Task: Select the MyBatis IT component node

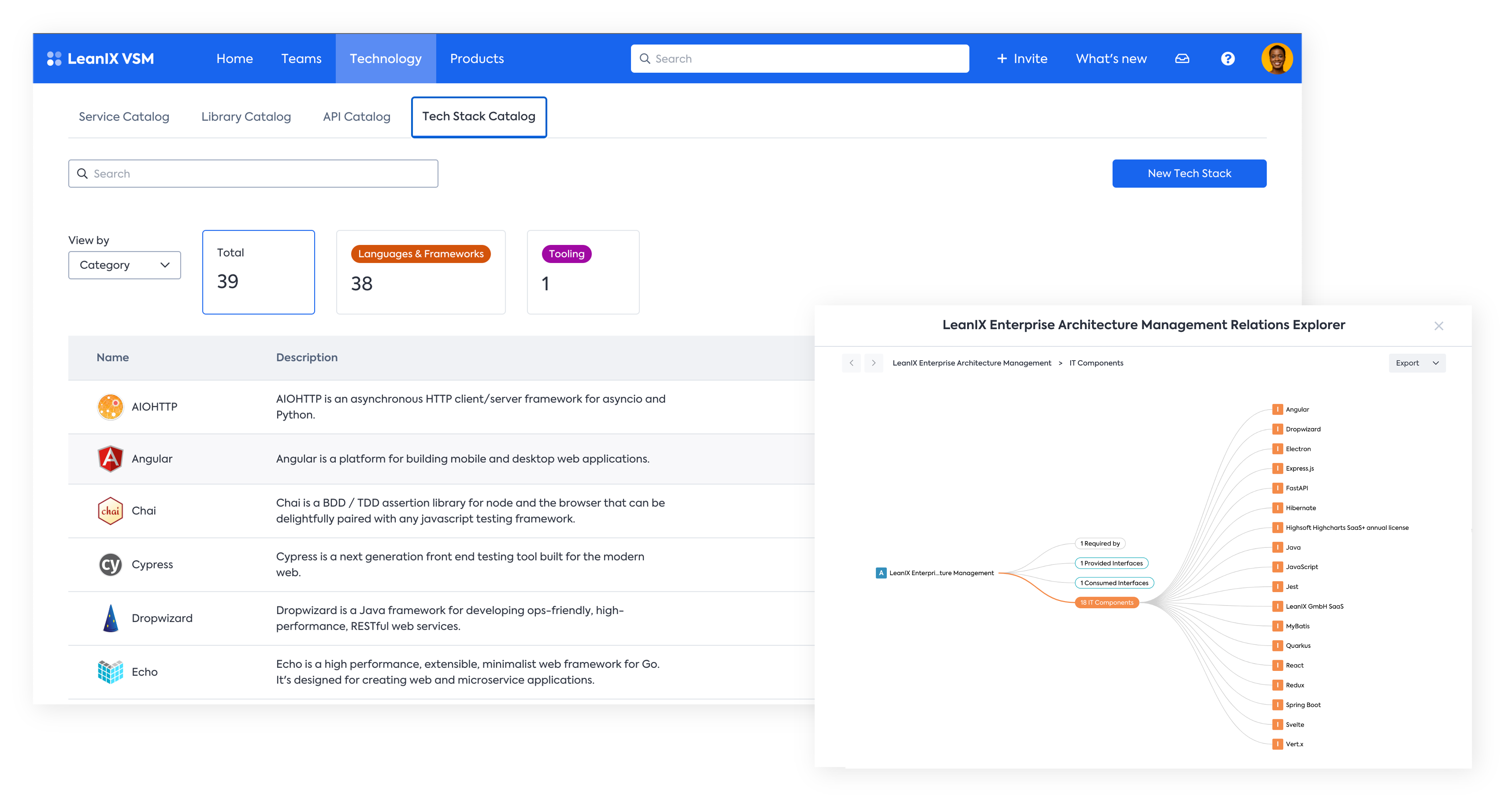Action: (x=1291, y=626)
